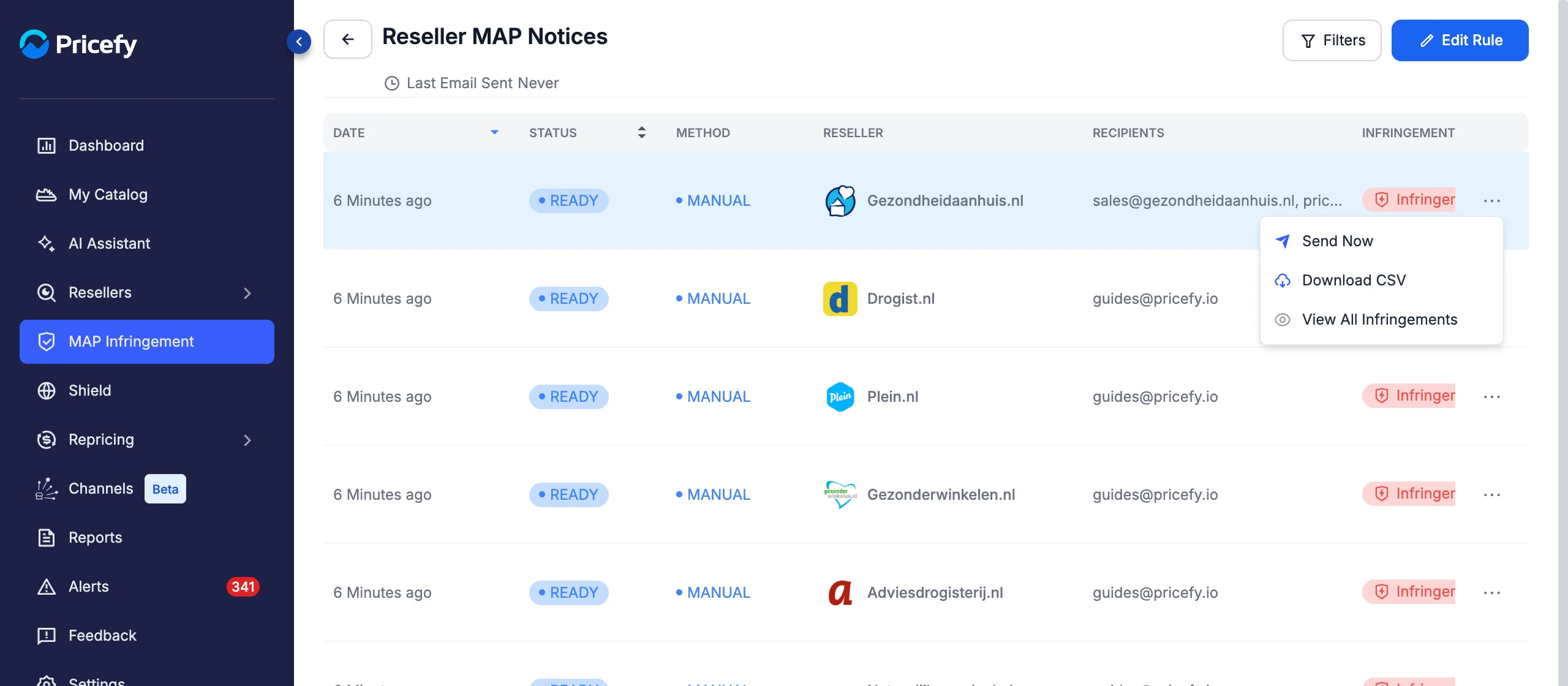Click the METHOD column header
The height and width of the screenshot is (686, 1568).
(x=703, y=133)
